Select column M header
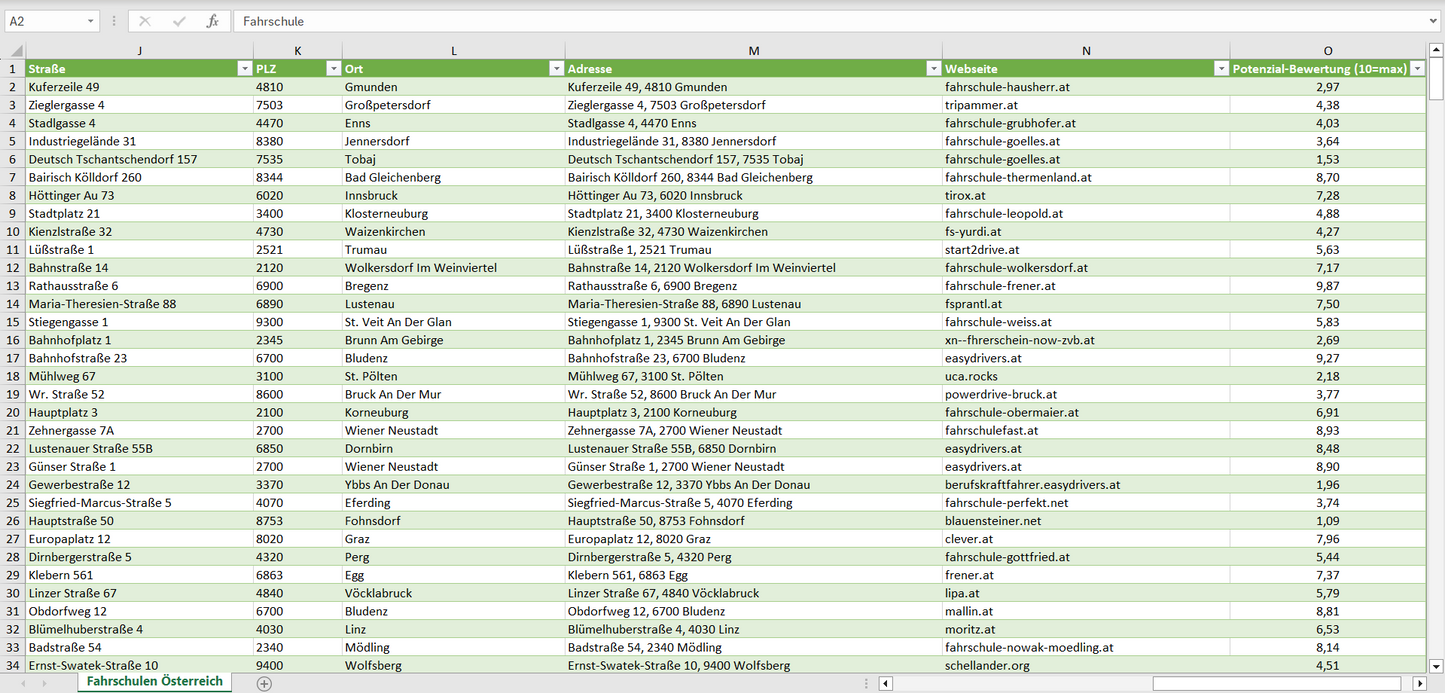 pos(753,51)
